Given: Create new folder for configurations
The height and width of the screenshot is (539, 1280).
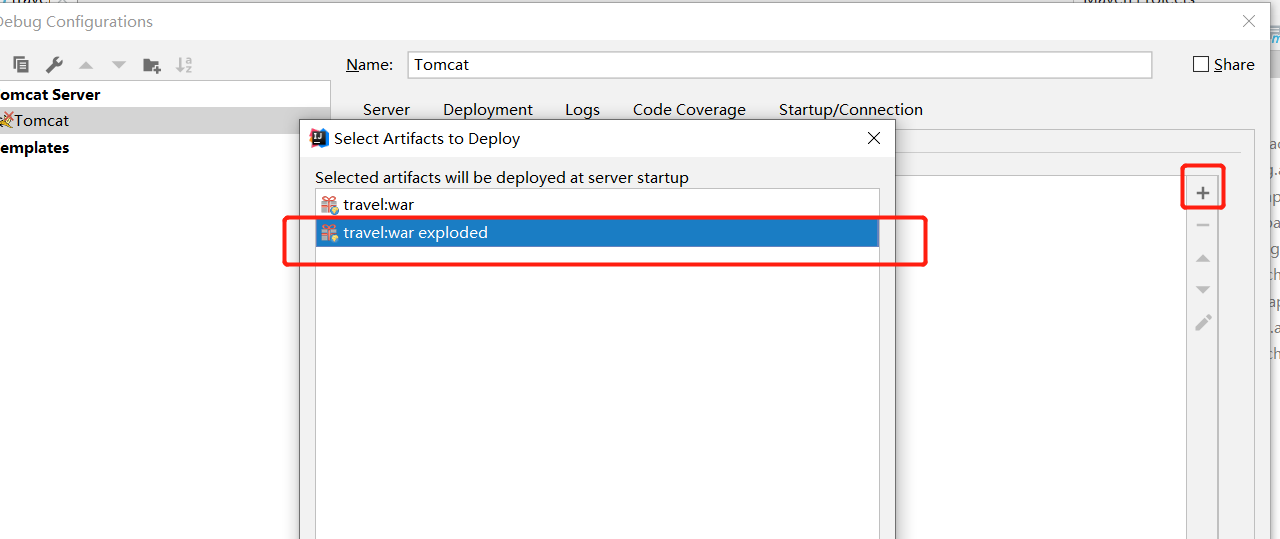Looking at the screenshot, I should point(152,65).
